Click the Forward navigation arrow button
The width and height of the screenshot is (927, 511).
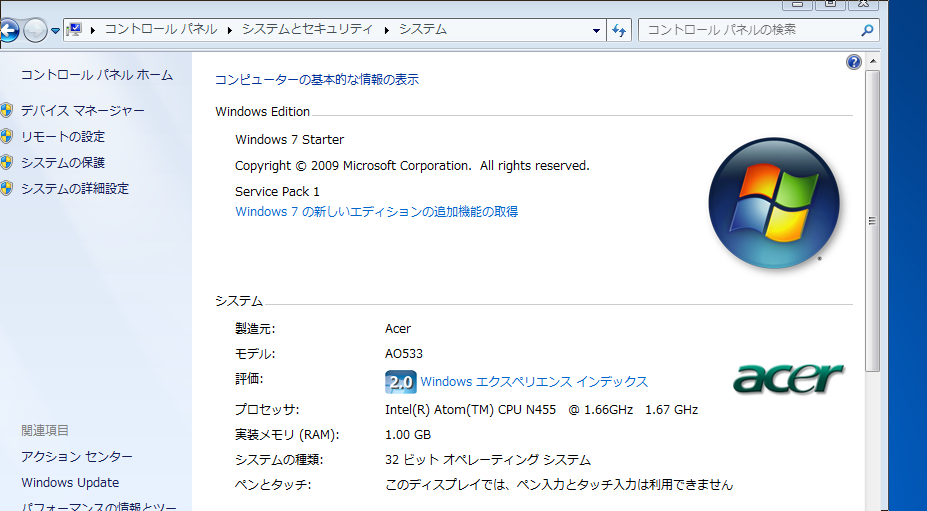pos(35,30)
